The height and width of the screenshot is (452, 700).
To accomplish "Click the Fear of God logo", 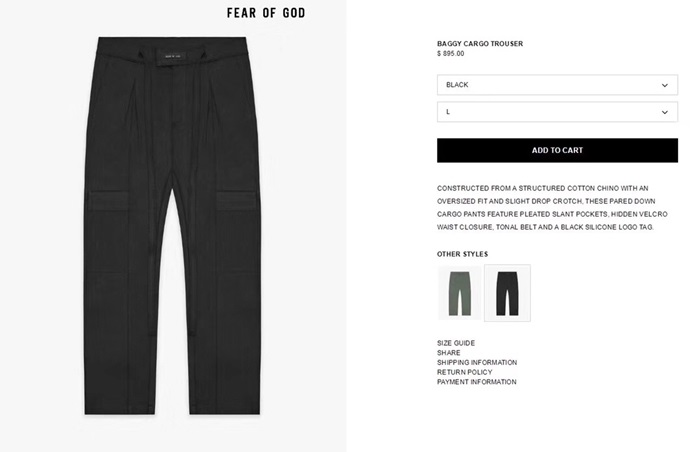I will click(265, 13).
